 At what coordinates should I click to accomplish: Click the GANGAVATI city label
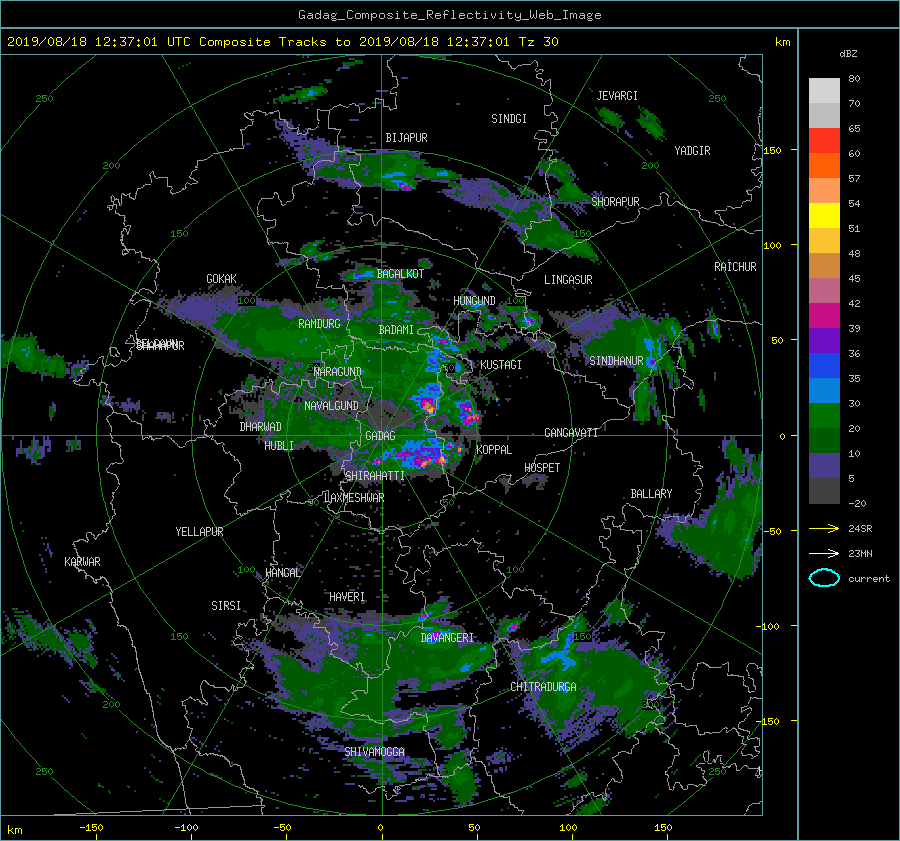point(571,433)
